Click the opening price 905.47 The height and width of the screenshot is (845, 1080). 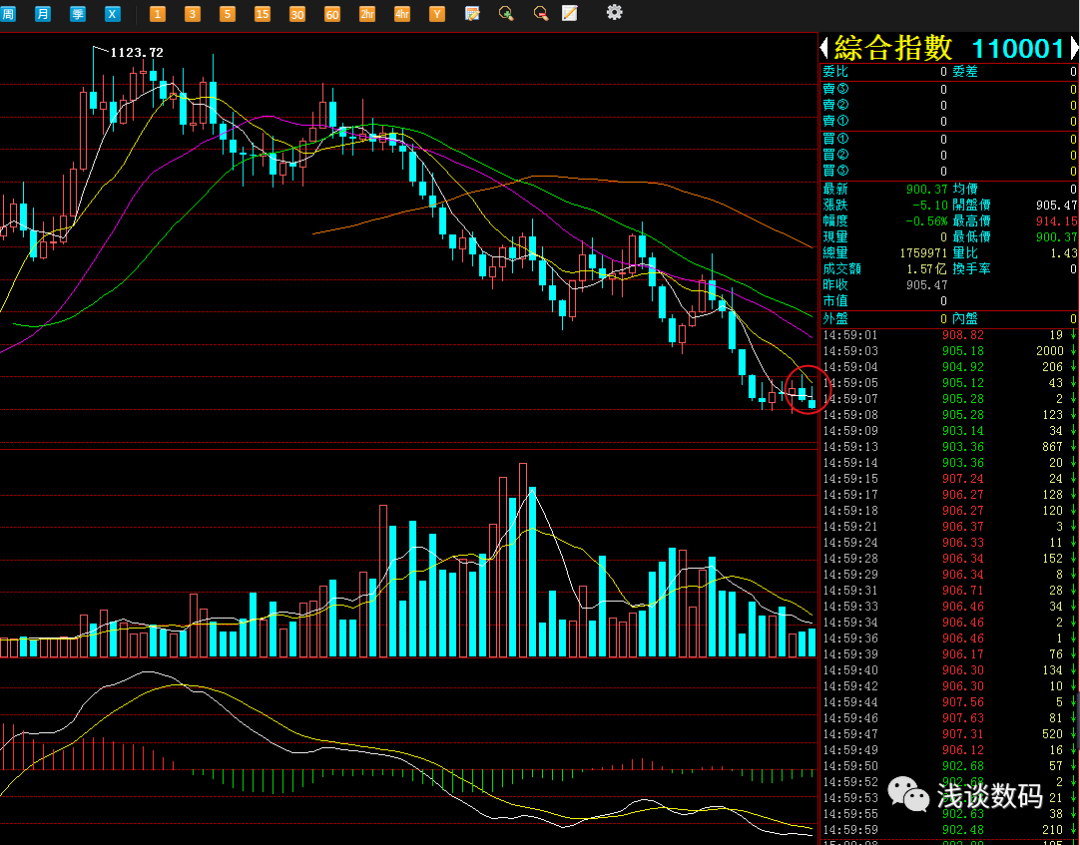point(1057,205)
